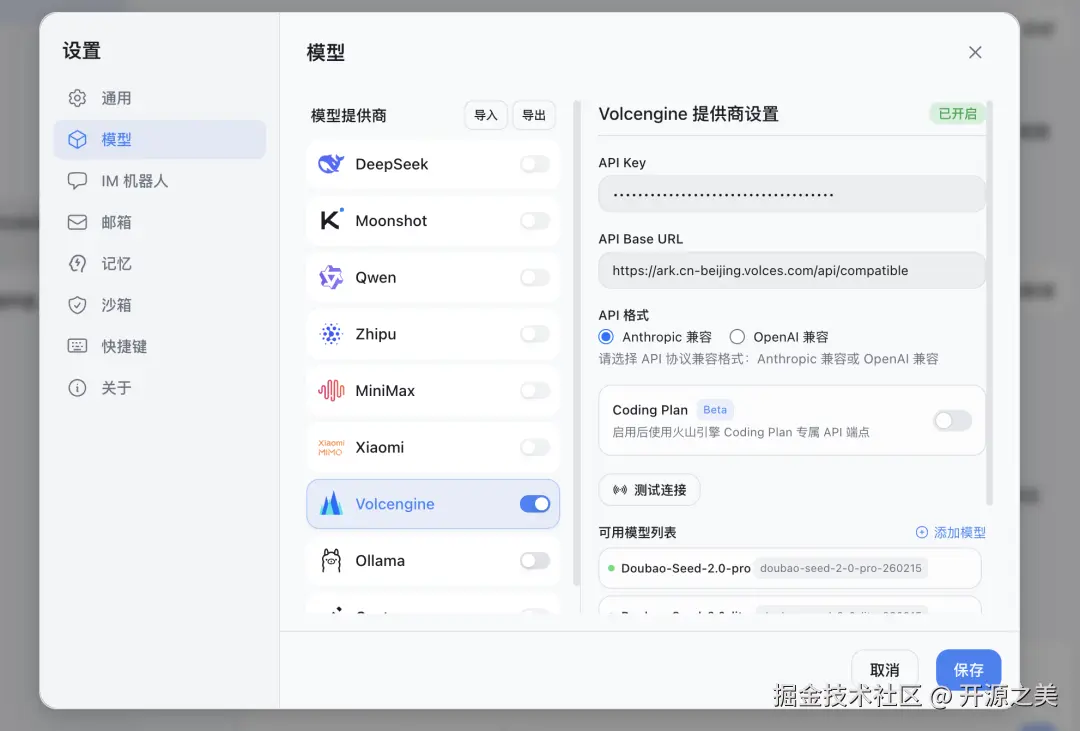Enable the Xiaomi provider toggle
The width and height of the screenshot is (1080, 731).
[535, 447]
